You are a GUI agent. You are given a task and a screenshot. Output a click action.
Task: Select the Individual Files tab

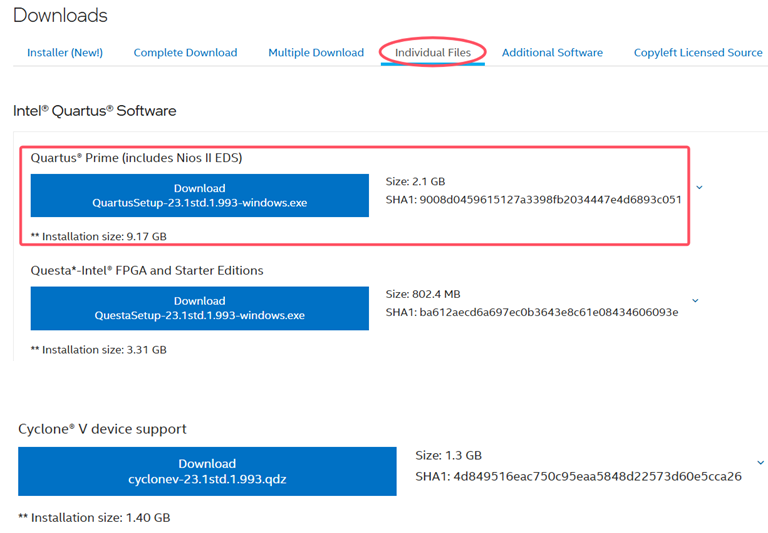click(x=432, y=52)
